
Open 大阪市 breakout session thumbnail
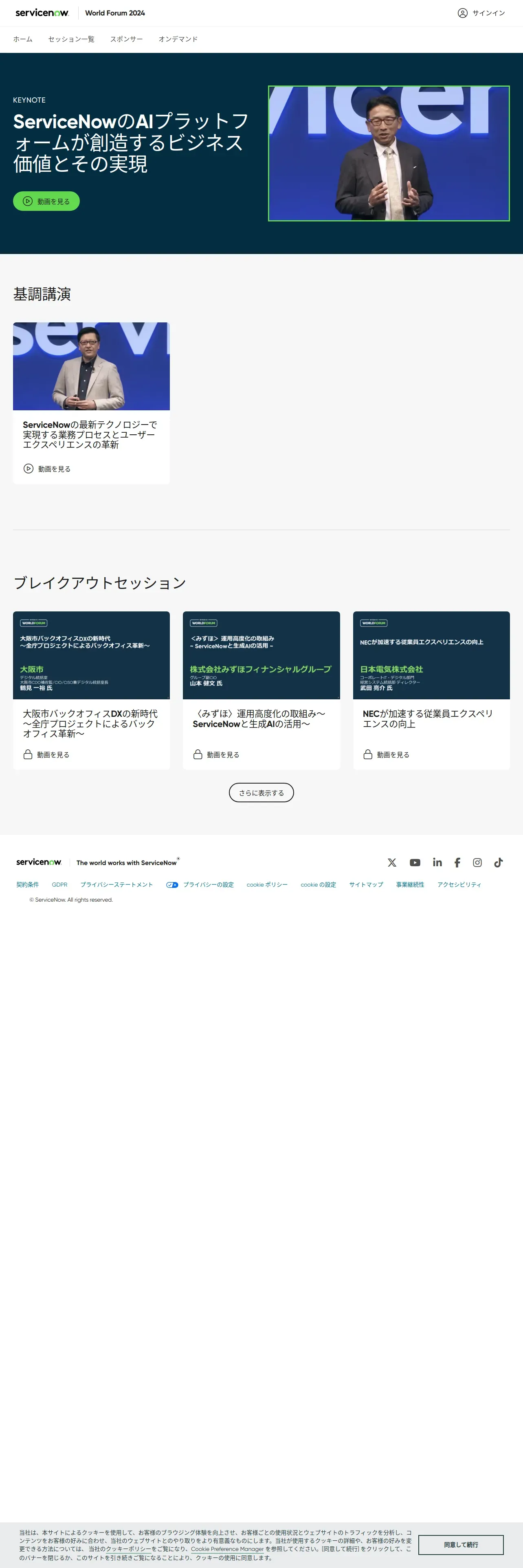(91, 655)
